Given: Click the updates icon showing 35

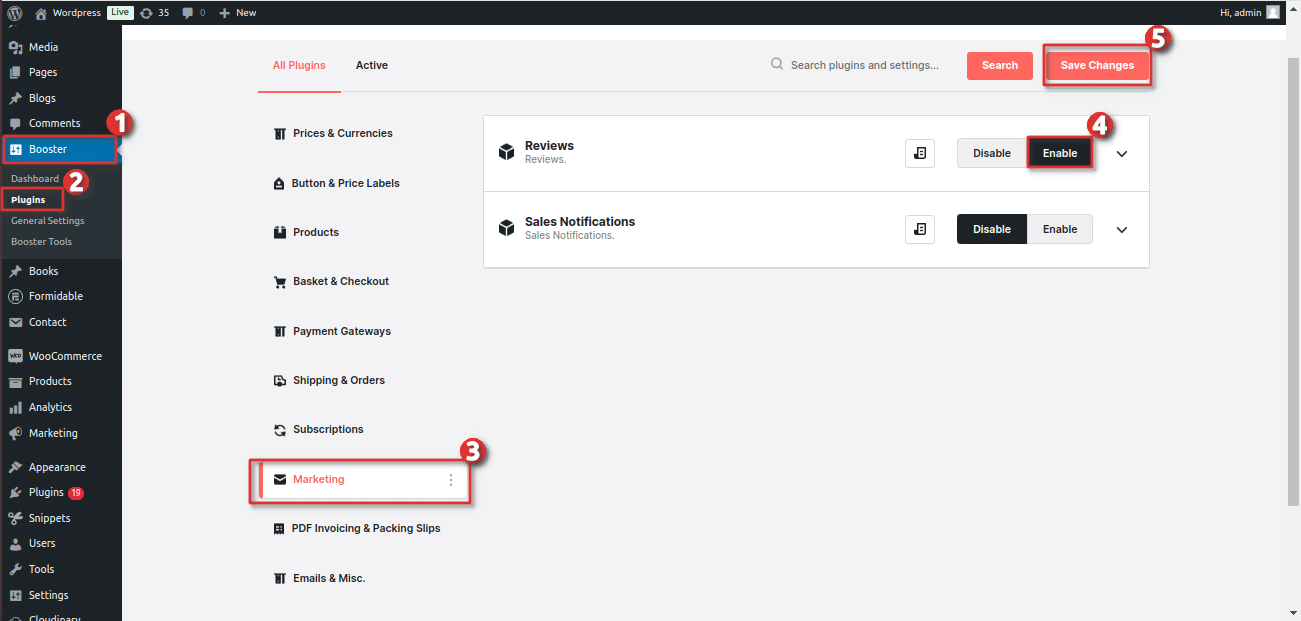Looking at the screenshot, I should pyautogui.click(x=147, y=13).
